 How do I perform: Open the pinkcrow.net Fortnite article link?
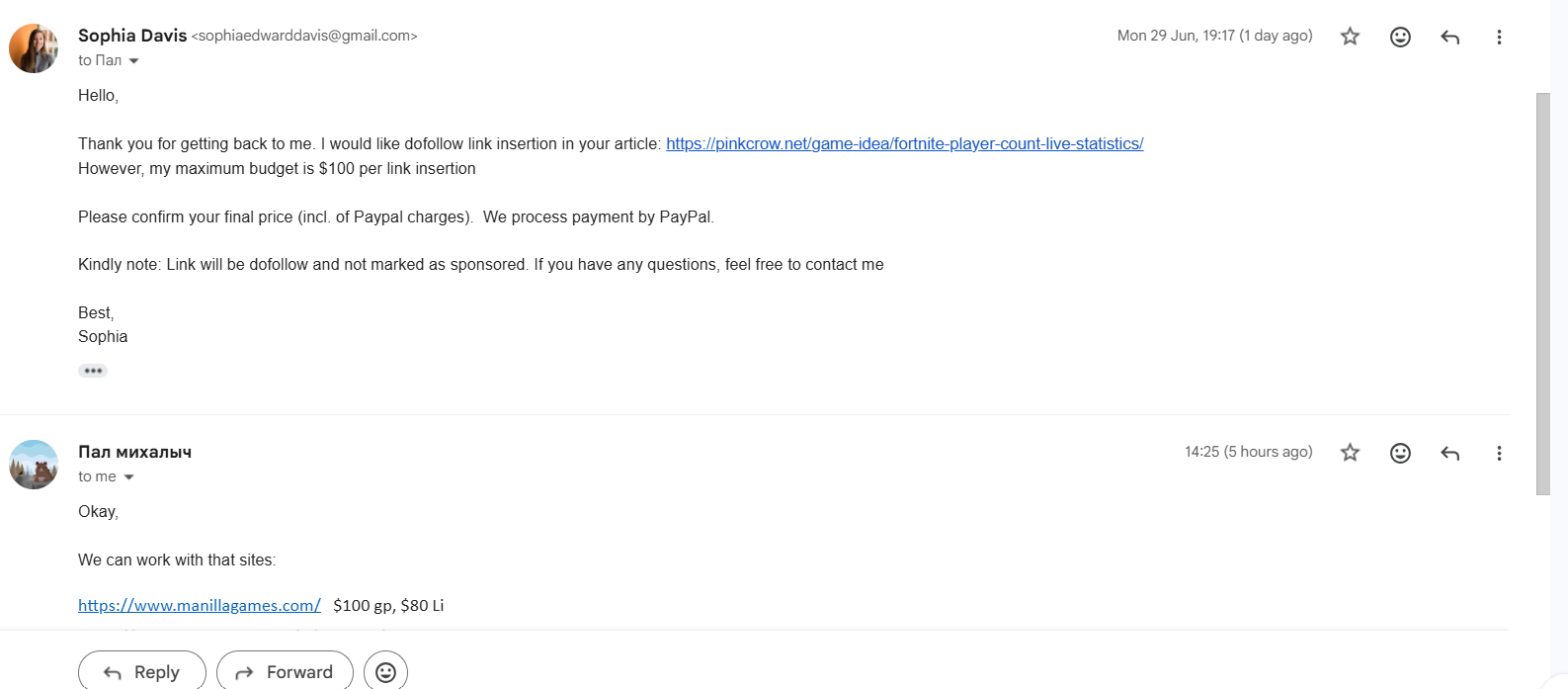click(904, 143)
